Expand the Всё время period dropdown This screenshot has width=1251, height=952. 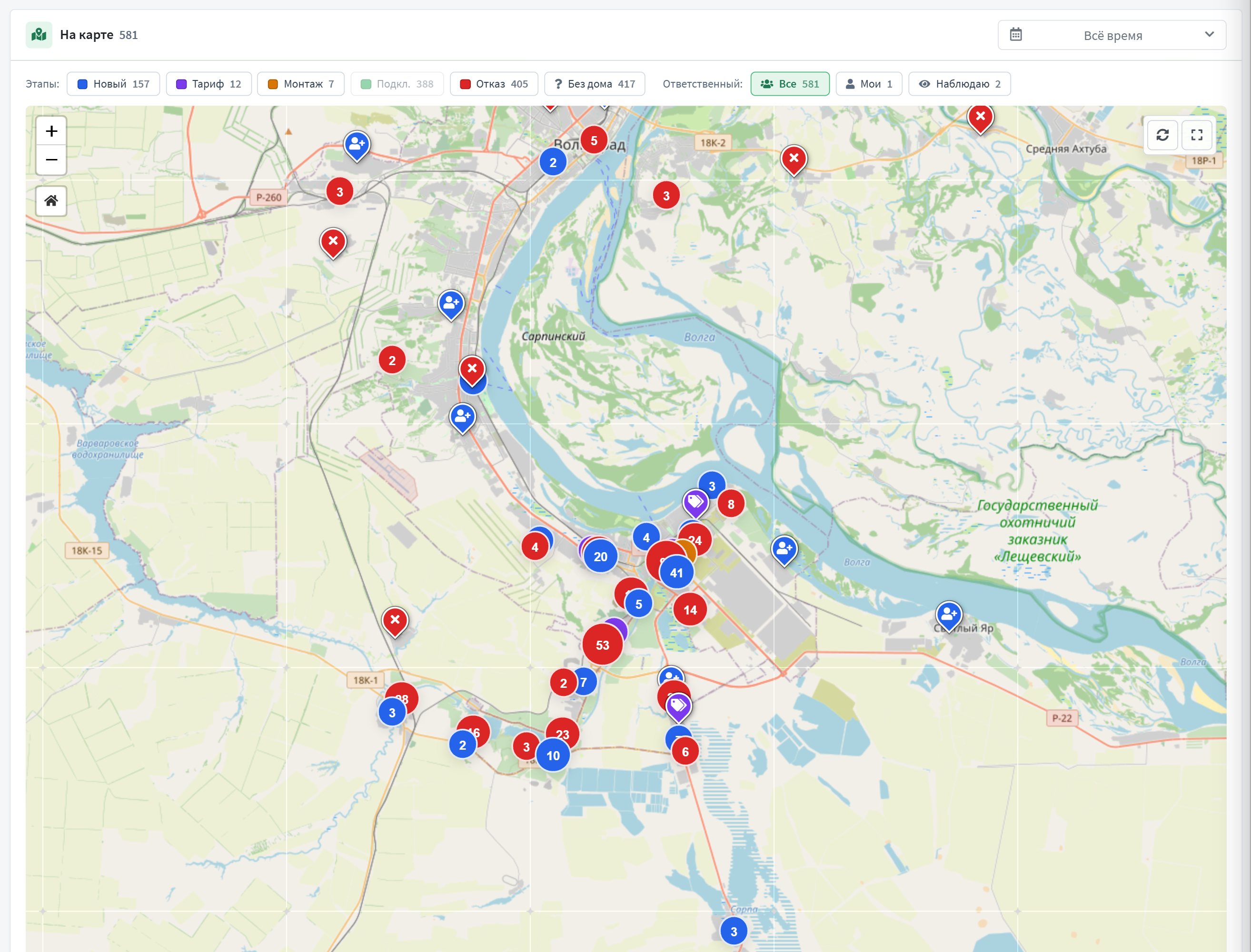tap(1112, 35)
